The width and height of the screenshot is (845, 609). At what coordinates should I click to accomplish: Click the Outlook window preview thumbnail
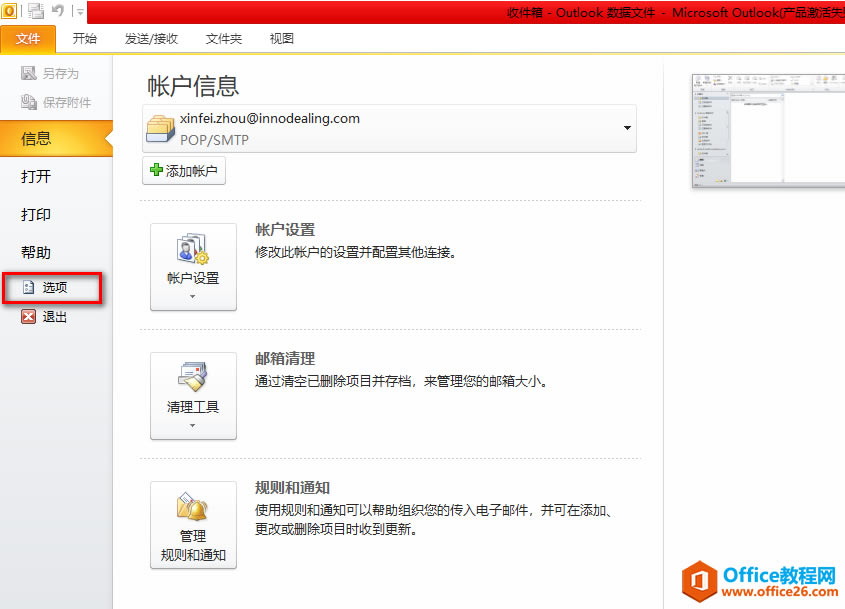(x=768, y=131)
